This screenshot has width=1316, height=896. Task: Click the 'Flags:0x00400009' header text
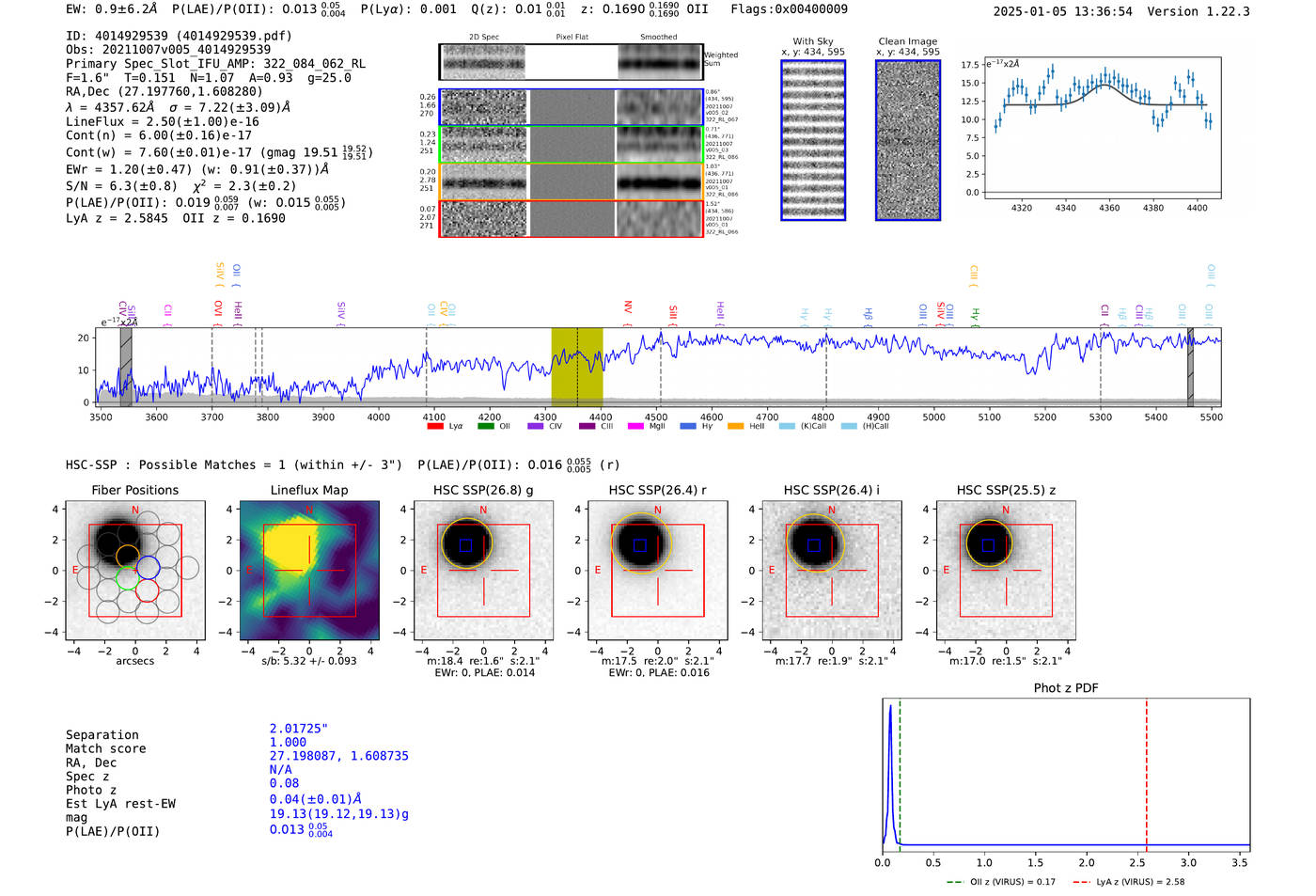[x=789, y=9]
